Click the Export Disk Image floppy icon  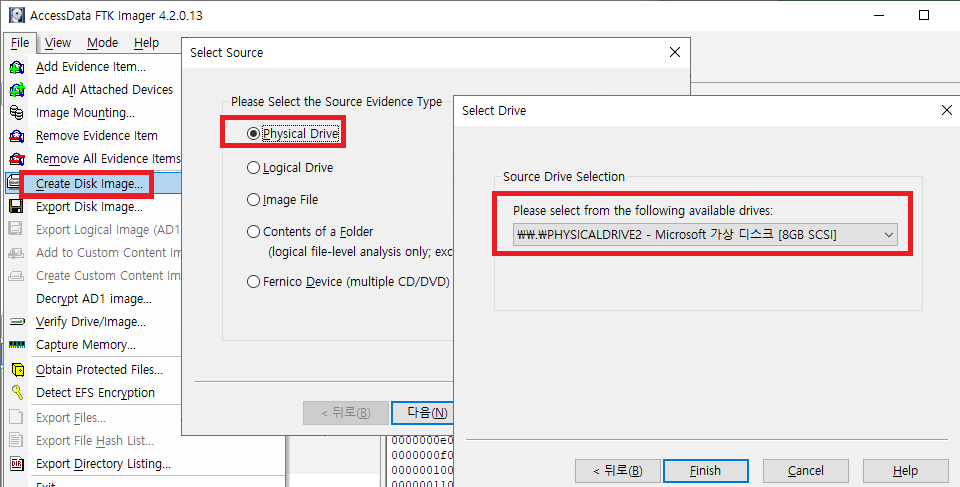click(x=16, y=207)
